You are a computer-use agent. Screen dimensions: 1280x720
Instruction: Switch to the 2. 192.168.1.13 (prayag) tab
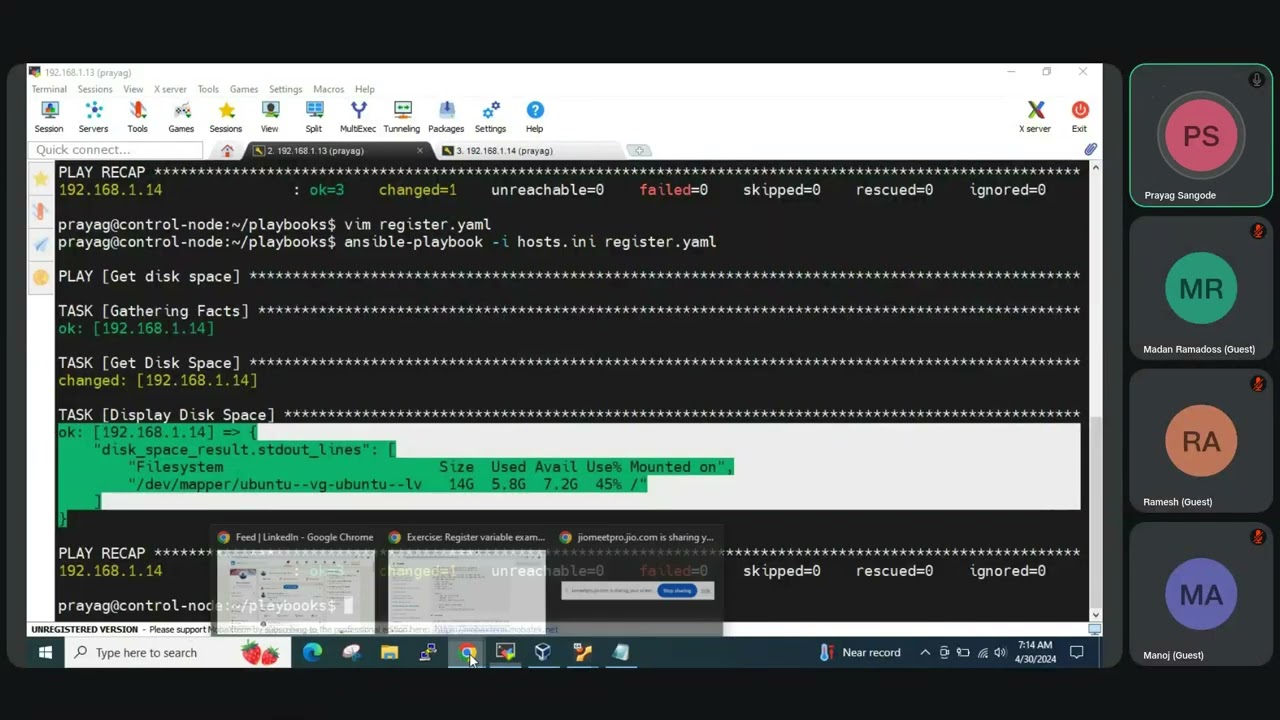(330, 150)
